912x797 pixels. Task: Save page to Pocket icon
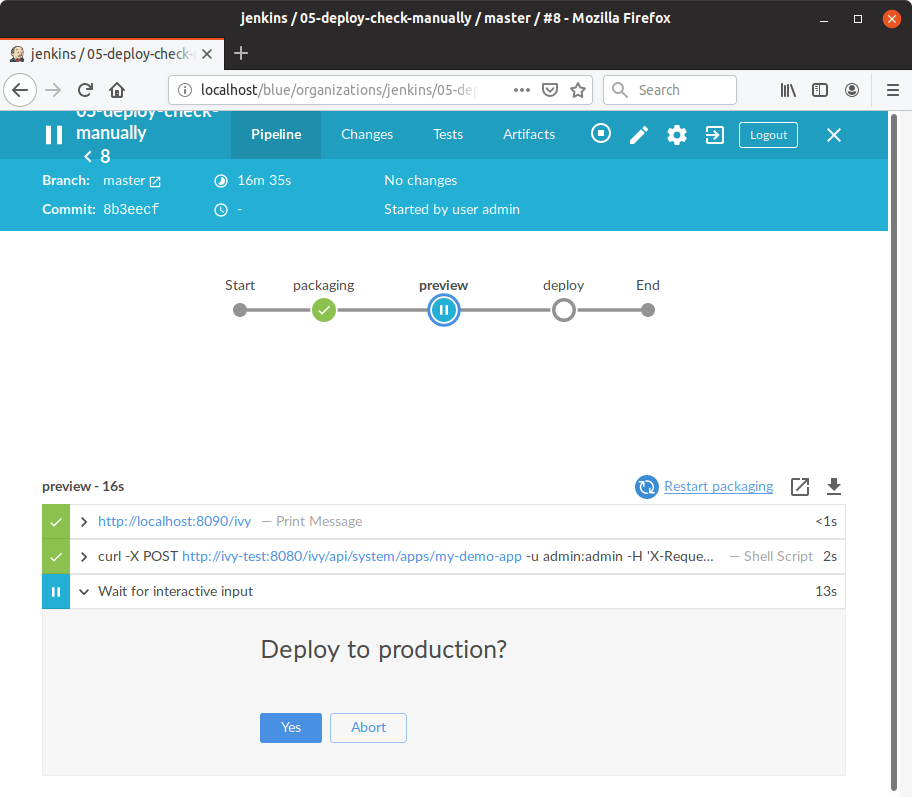550,90
